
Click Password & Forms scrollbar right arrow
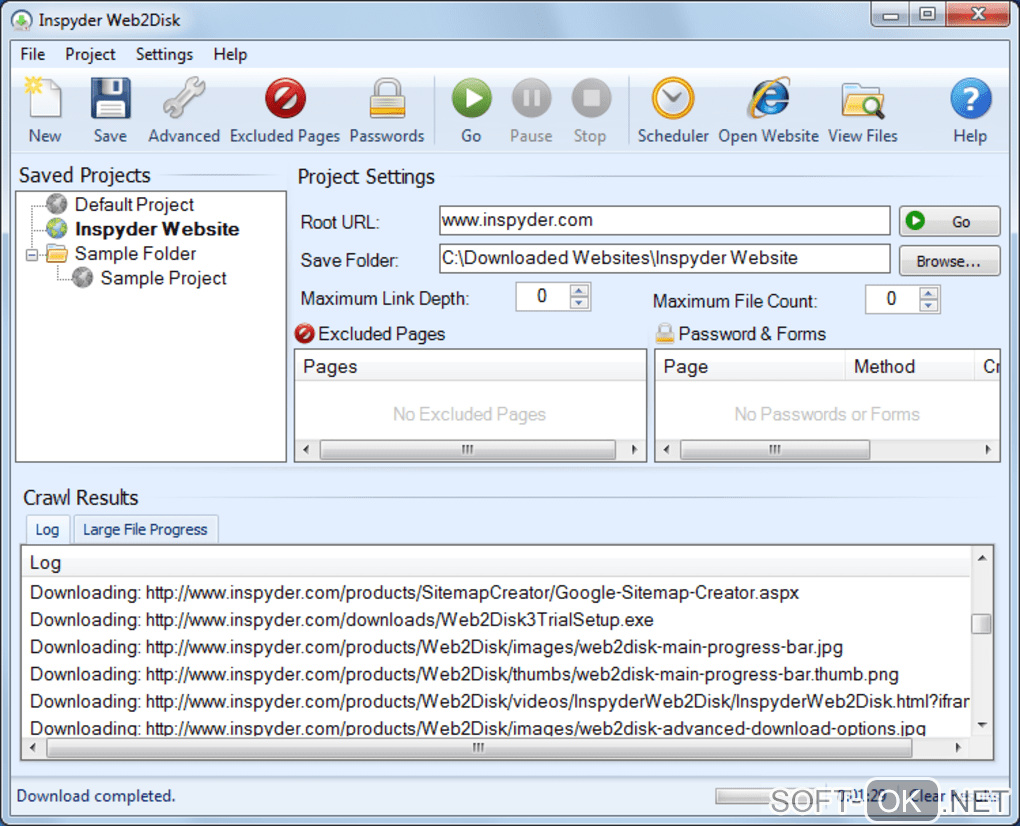[988, 449]
